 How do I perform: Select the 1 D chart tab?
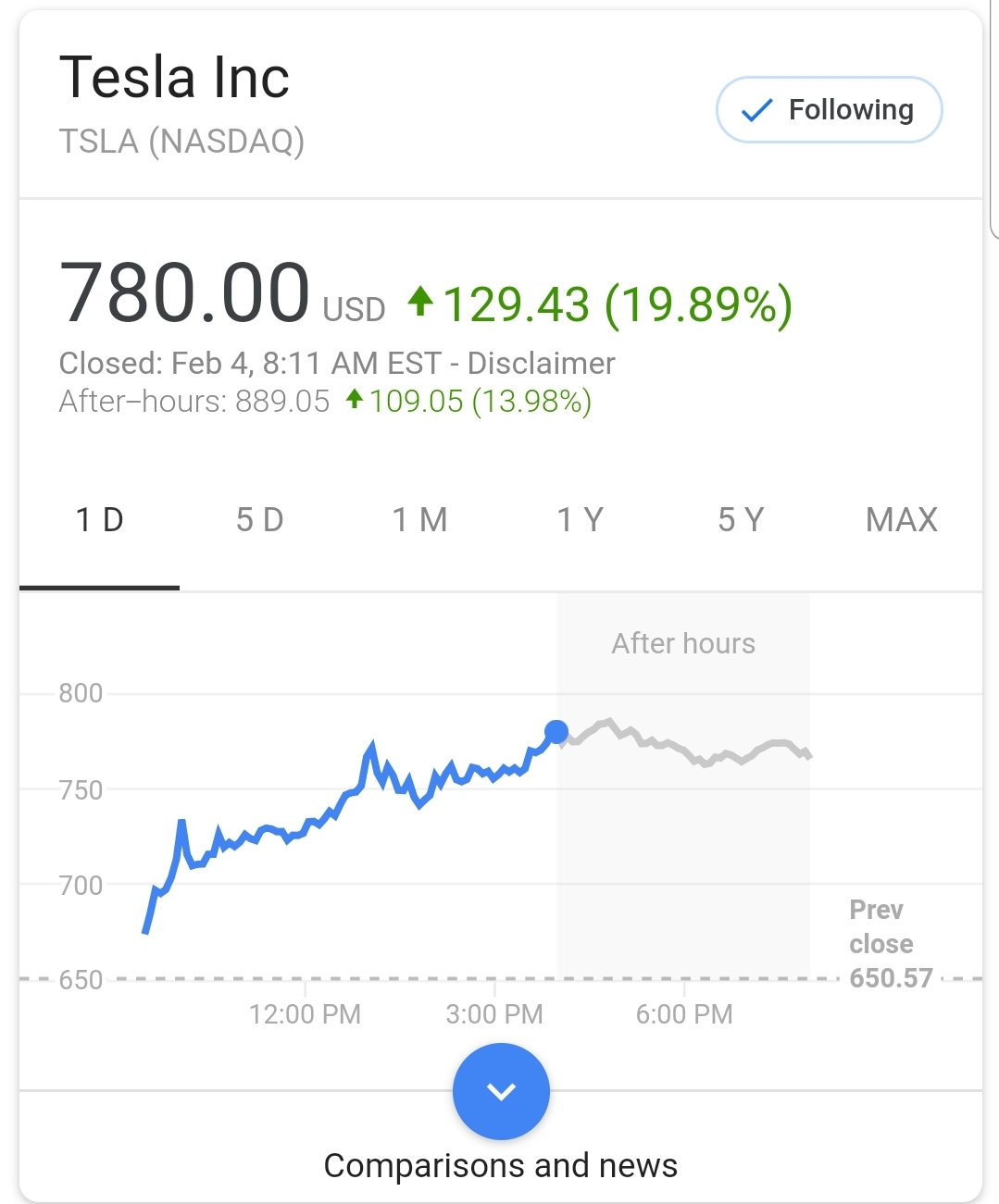click(x=99, y=520)
